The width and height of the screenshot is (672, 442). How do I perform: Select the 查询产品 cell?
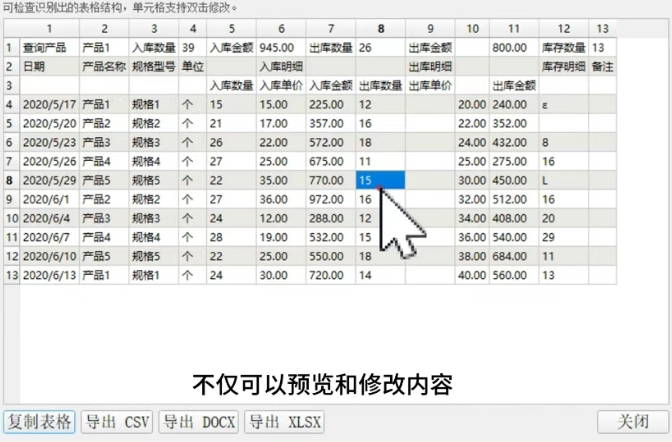point(49,48)
